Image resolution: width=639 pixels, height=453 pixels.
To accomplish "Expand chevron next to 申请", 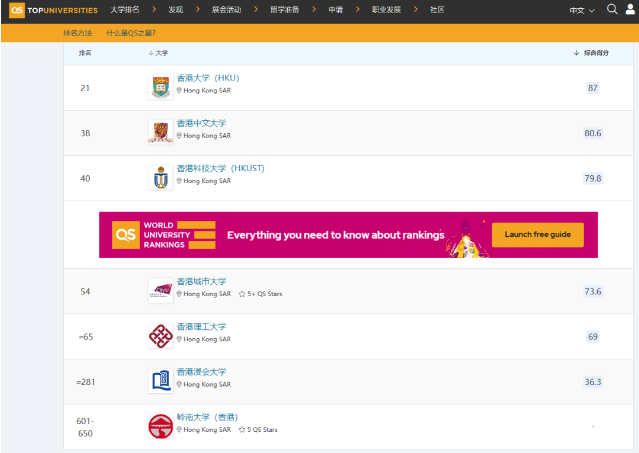I will click(x=357, y=9).
